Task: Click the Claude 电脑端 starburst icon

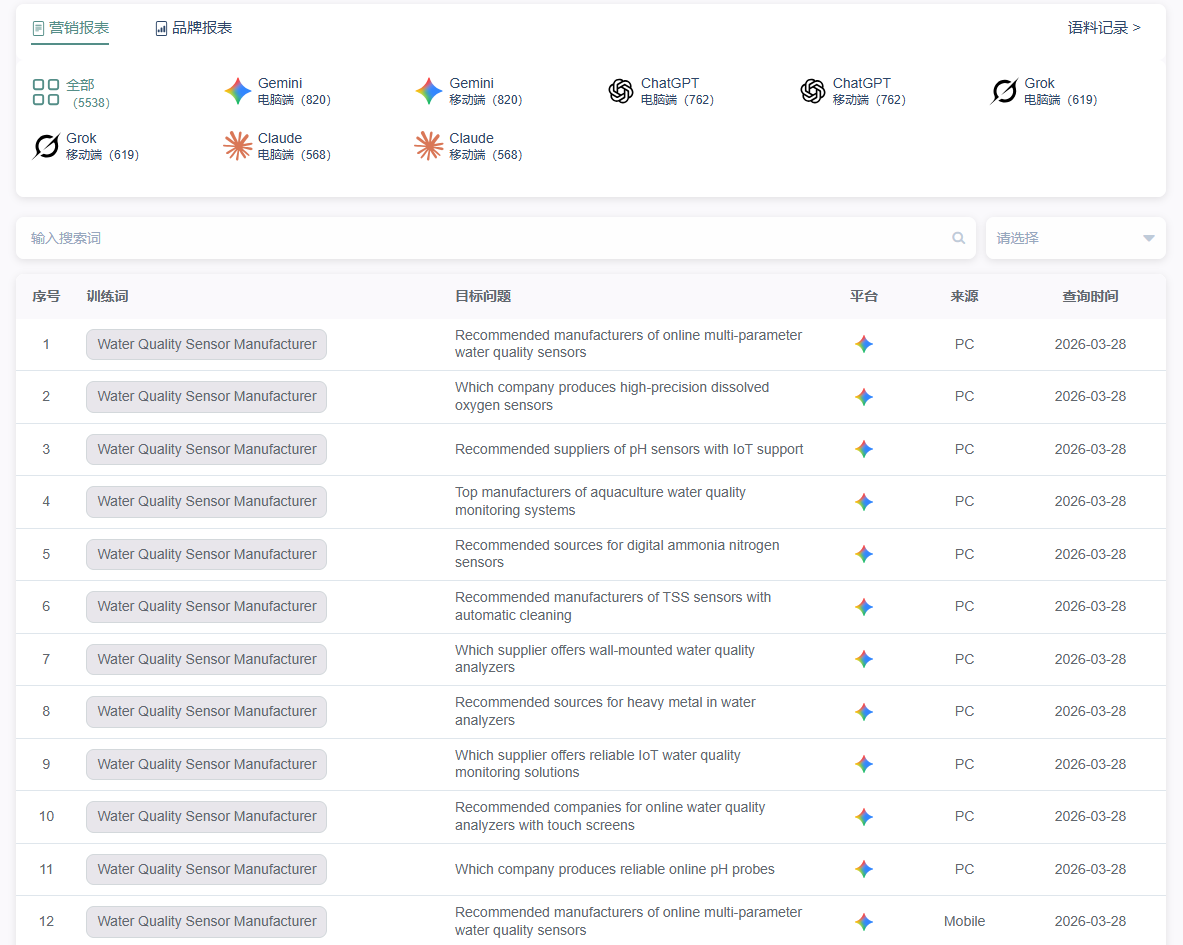Action: 238,146
